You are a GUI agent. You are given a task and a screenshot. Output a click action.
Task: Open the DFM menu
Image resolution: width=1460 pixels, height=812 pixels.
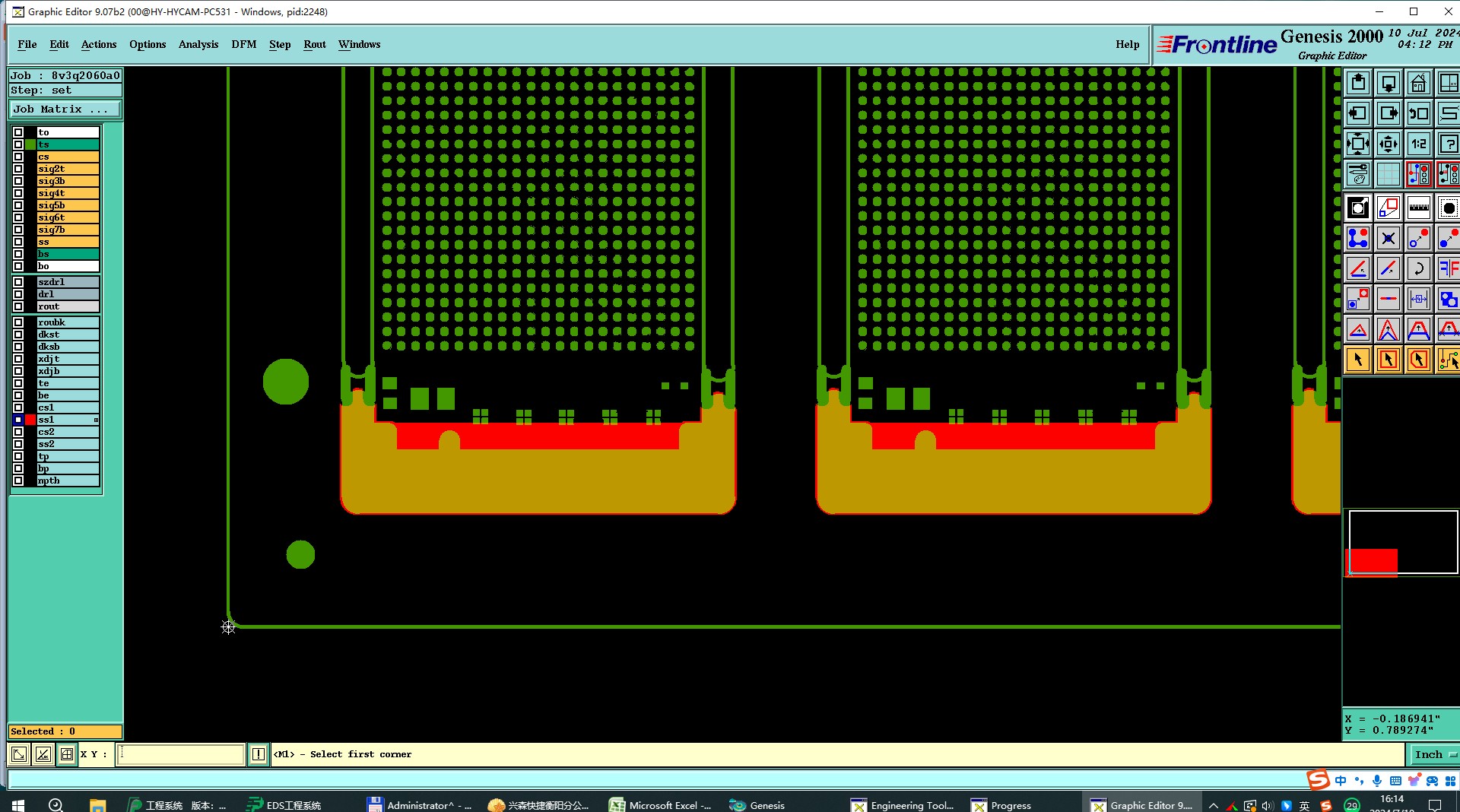244,44
